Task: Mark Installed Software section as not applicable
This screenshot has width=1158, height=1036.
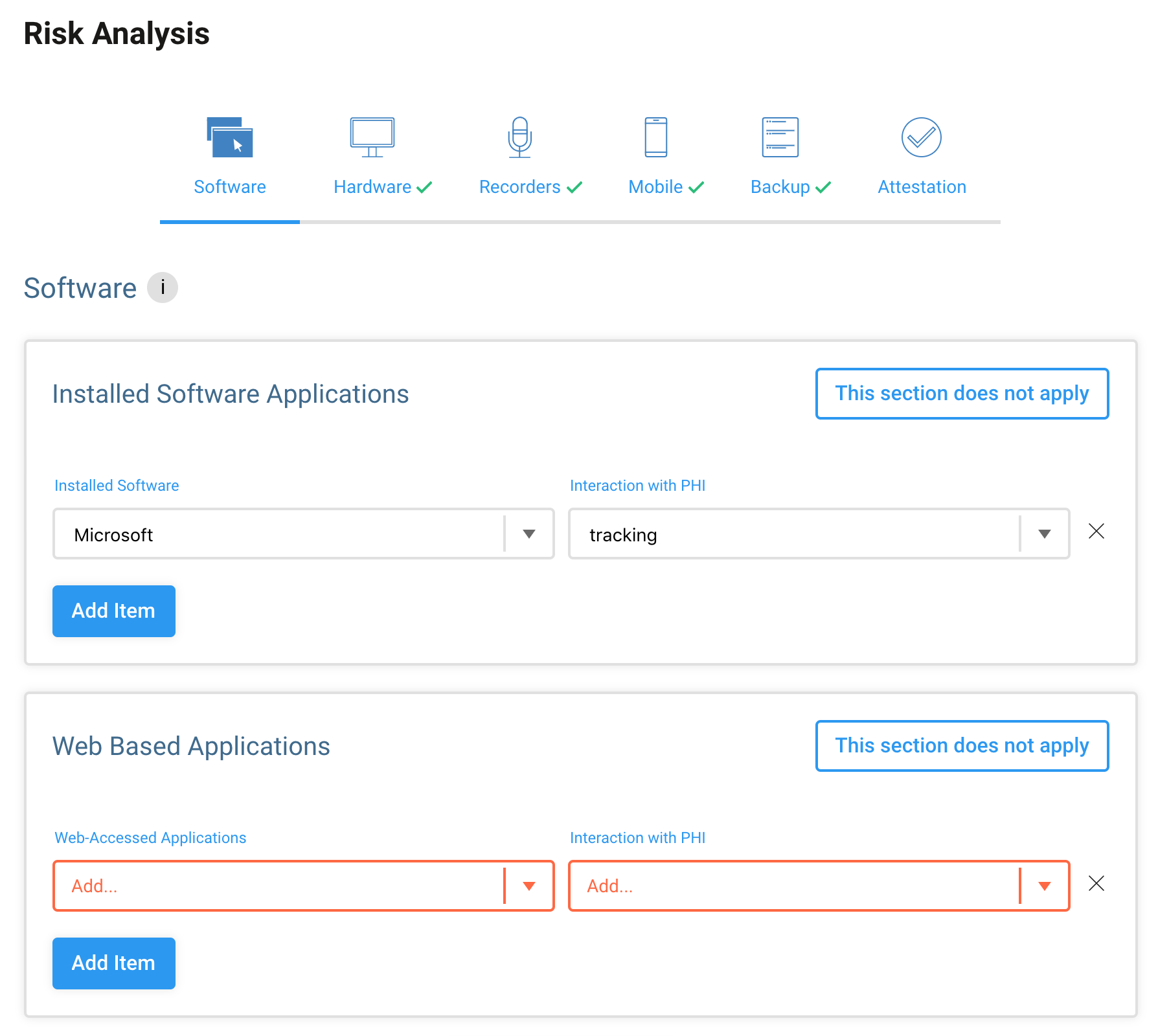Action: (962, 394)
